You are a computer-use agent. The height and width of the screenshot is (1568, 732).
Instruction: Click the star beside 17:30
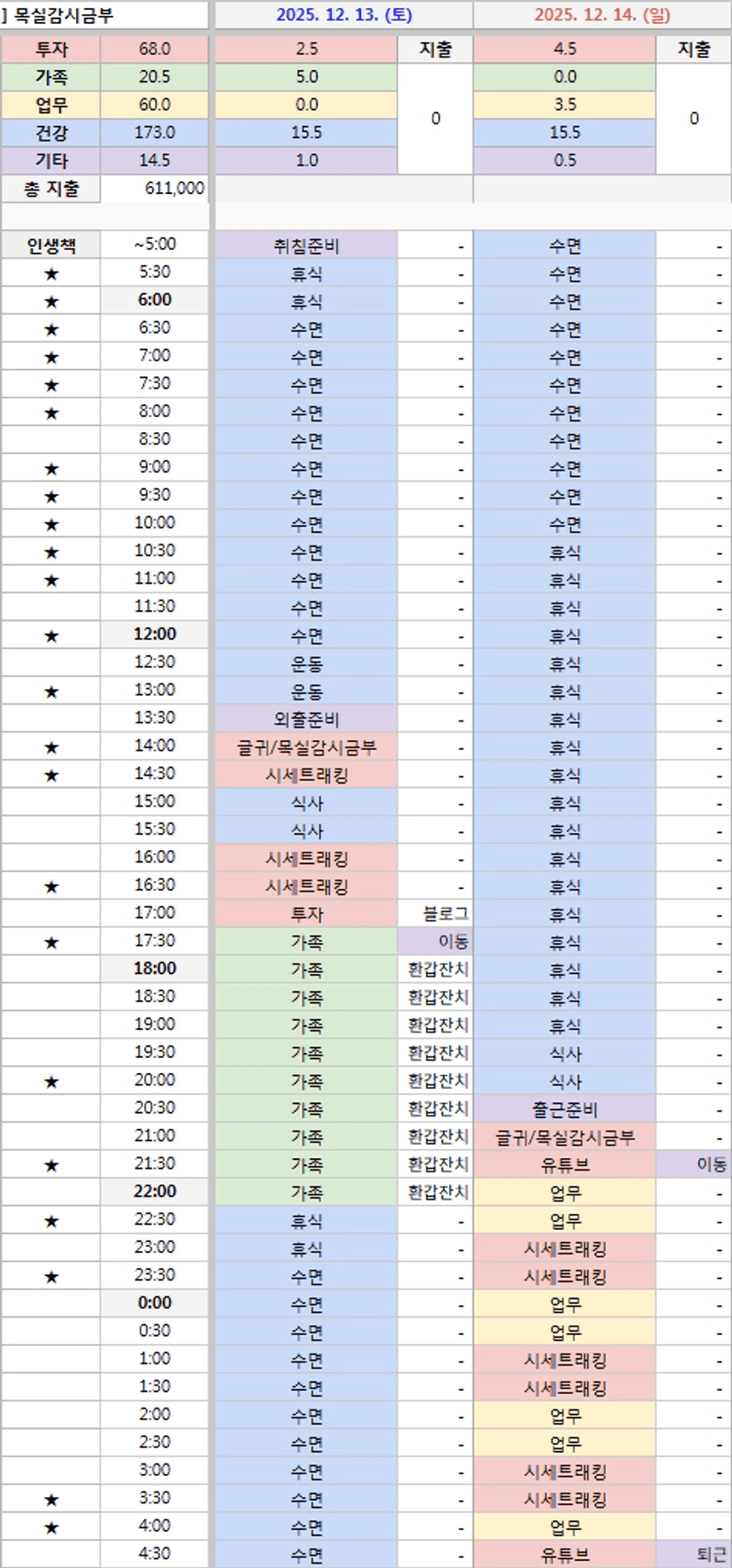pos(51,942)
